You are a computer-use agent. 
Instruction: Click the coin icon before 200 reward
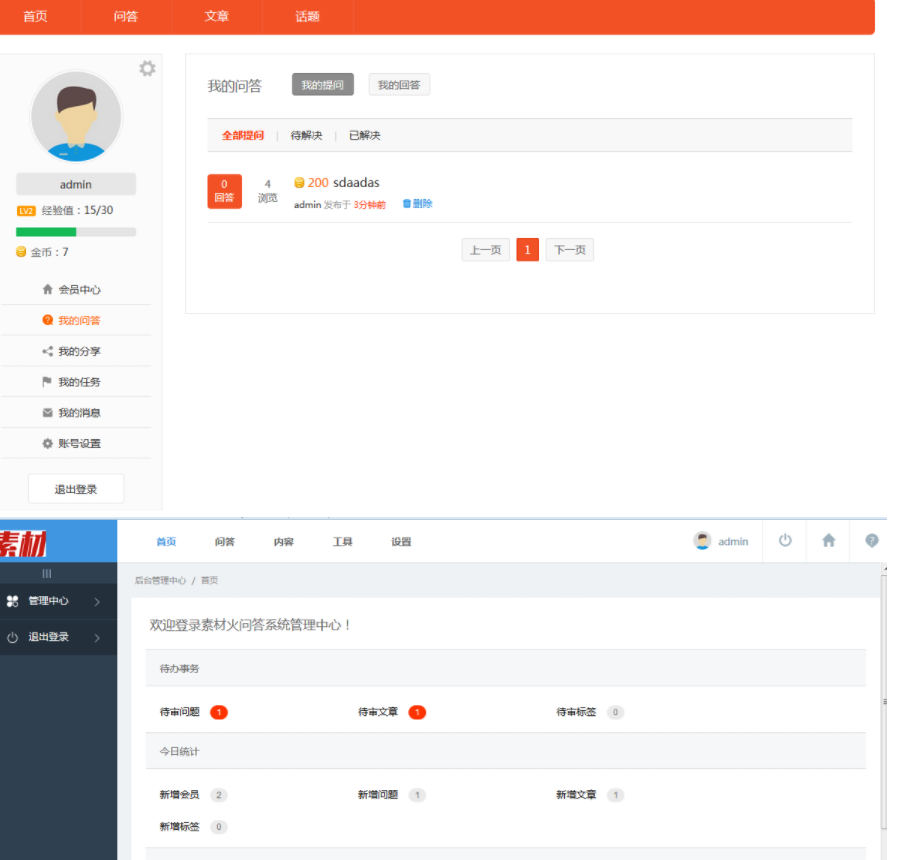pos(299,183)
